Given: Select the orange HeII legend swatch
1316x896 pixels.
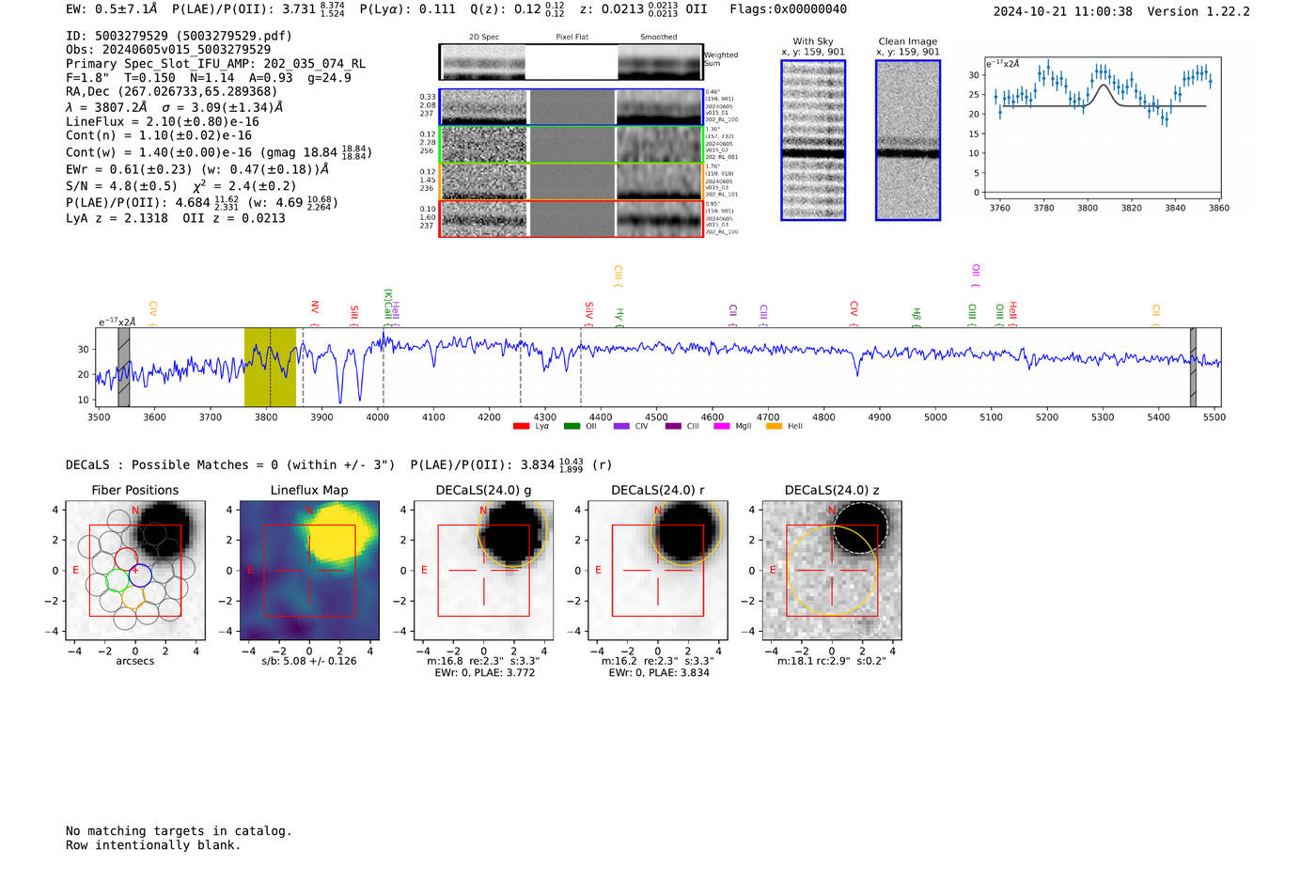Looking at the screenshot, I should [774, 427].
